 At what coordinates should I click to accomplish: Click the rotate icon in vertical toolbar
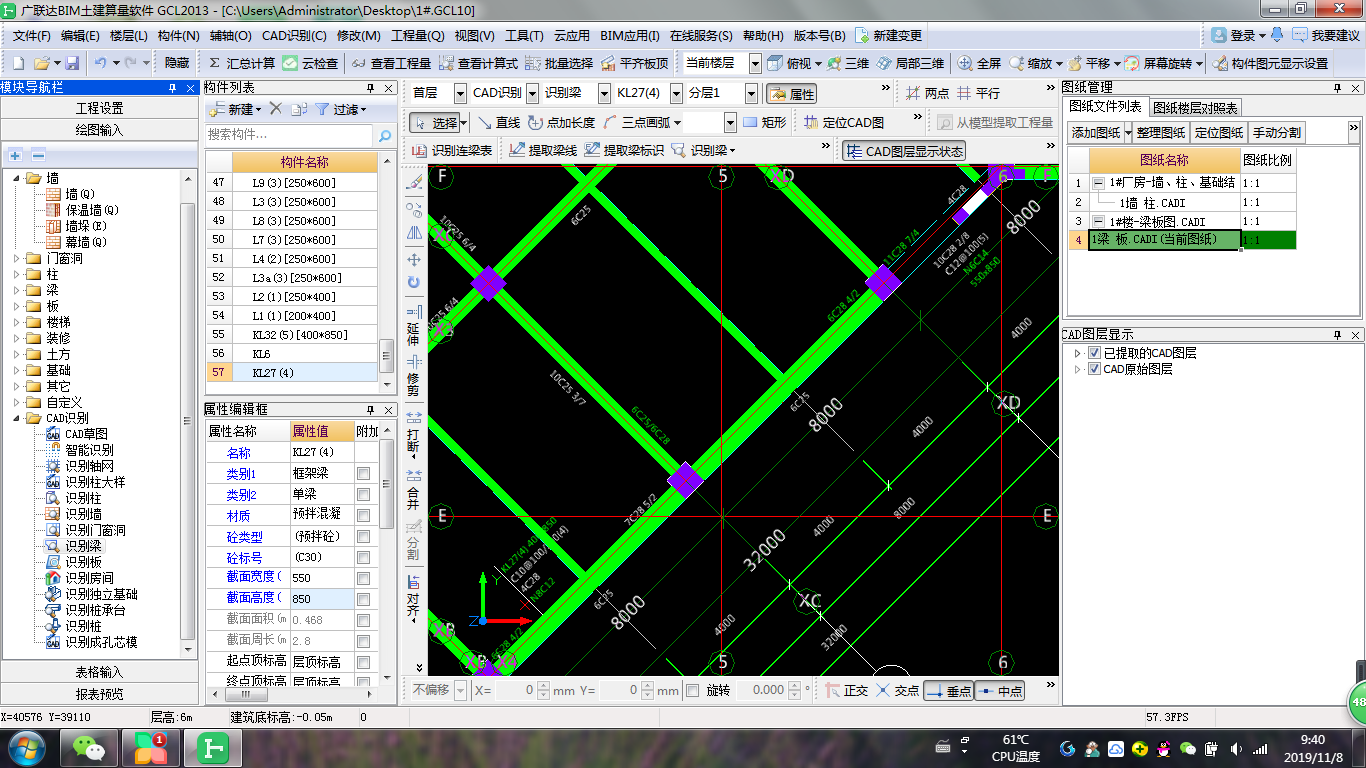click(414, 283)
